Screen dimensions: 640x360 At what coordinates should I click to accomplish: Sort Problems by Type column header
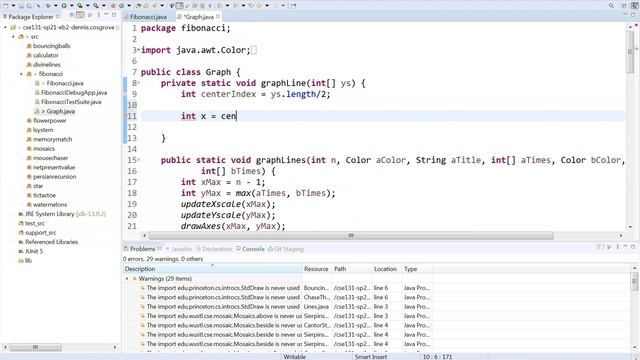click(417, 269)
